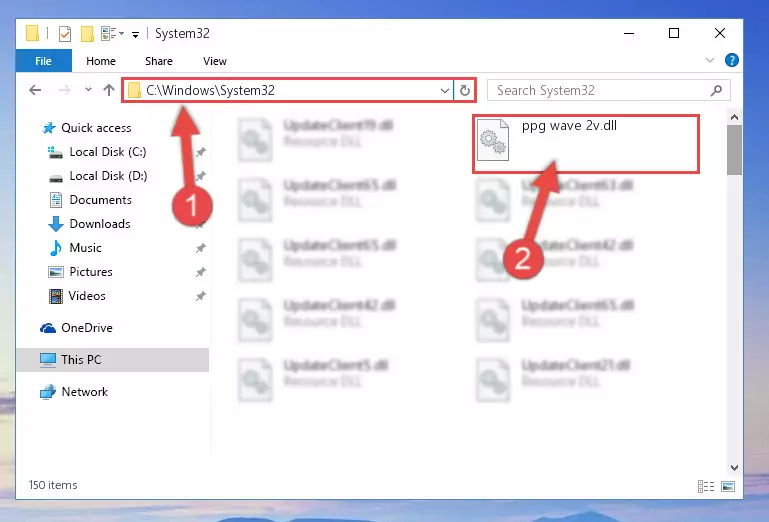Click the Properties quick access toolbar icon
This screenshot has width=769, height=522.
[65, 34]
